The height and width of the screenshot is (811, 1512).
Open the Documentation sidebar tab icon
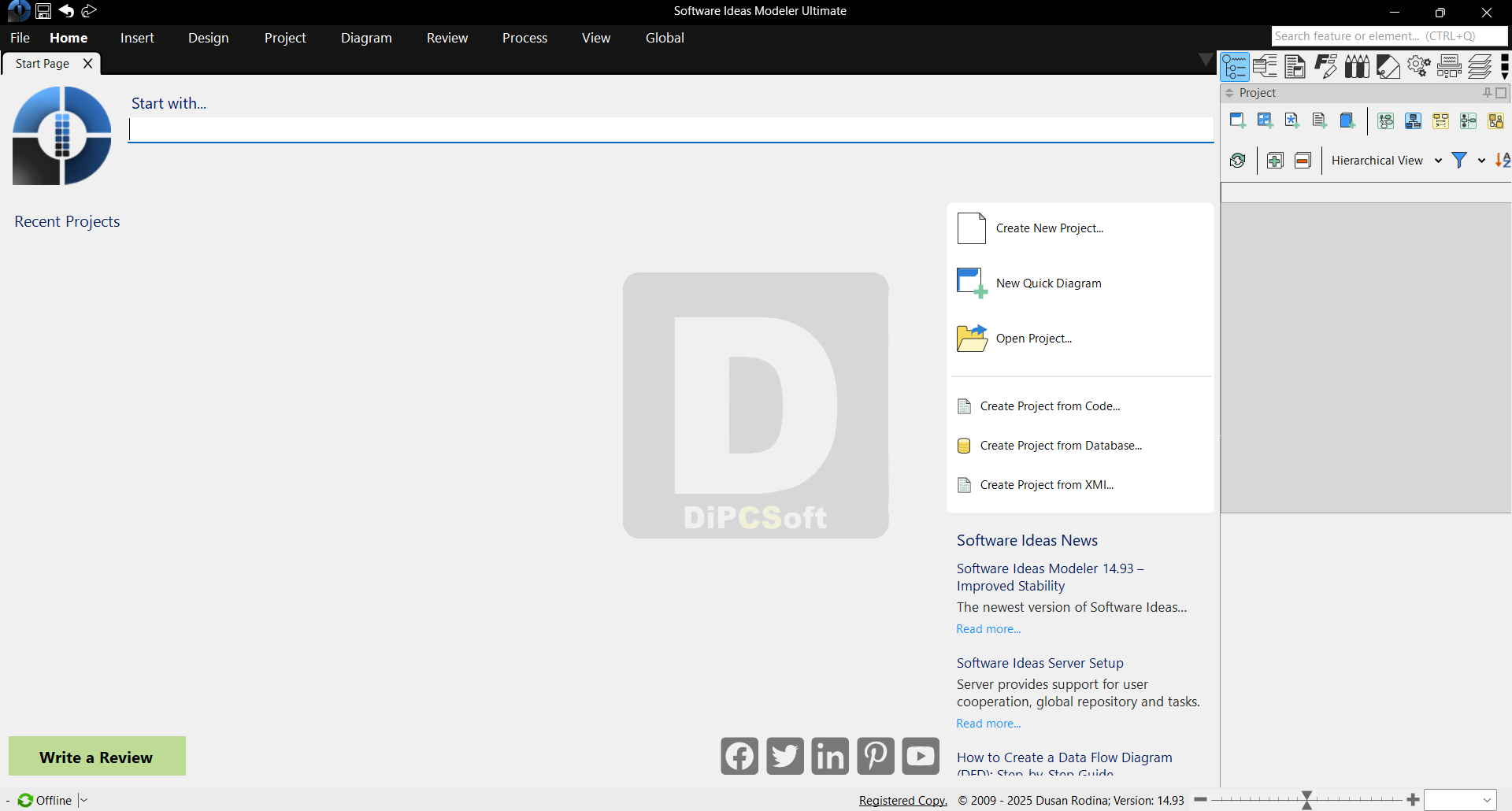point(1295,67)
